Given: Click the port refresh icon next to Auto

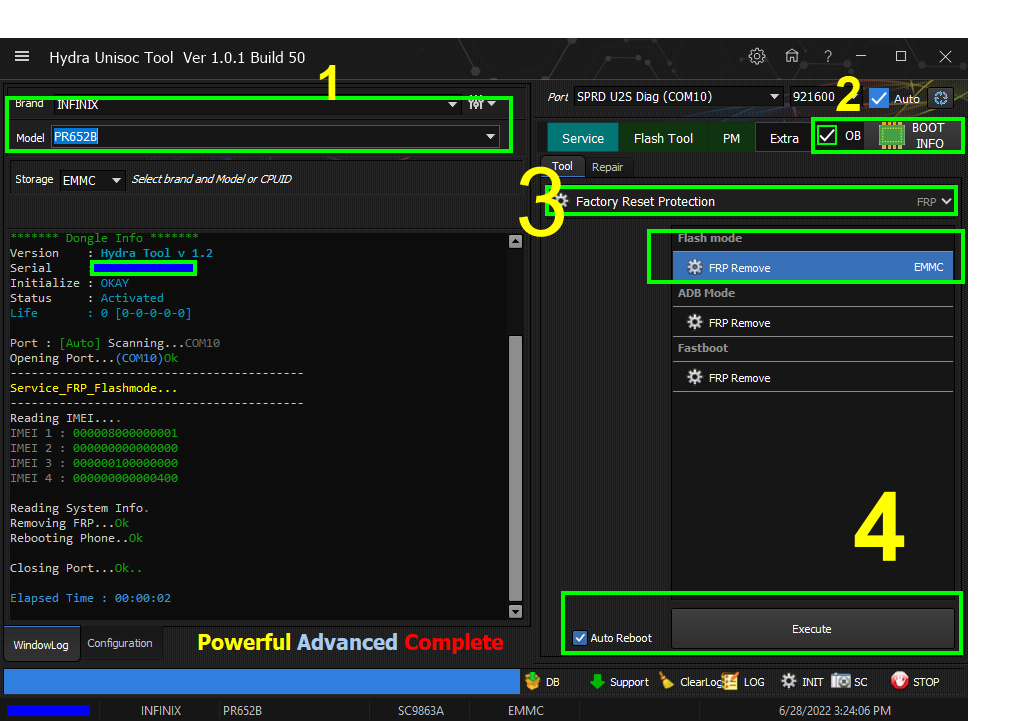Looking at the screenshot, I should pyautogui.click(x=941, y=98).
